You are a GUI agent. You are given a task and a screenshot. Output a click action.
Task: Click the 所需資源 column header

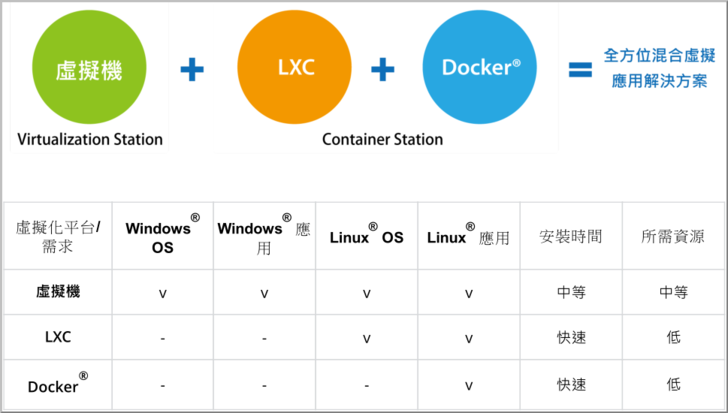click(x=673, y=237)
